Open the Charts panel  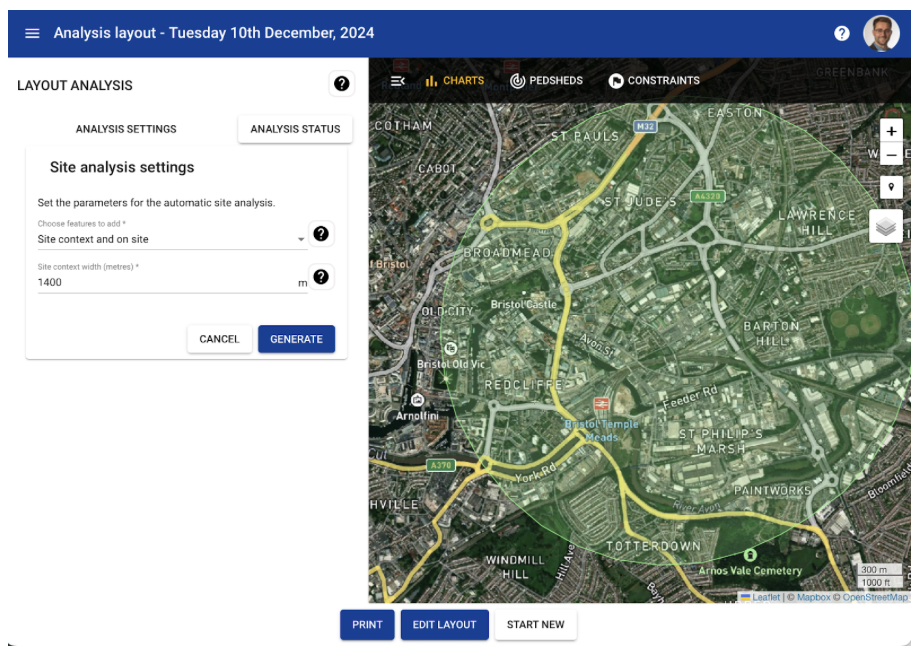point(454,81)
